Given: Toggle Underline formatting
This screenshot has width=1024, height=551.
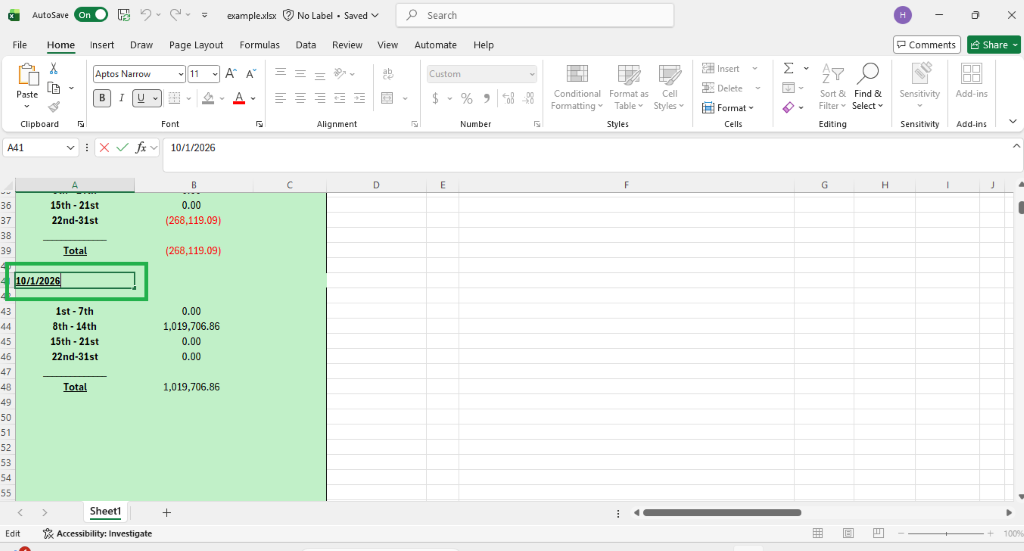Looking at the screenshot, I should [x=141, y=99].
